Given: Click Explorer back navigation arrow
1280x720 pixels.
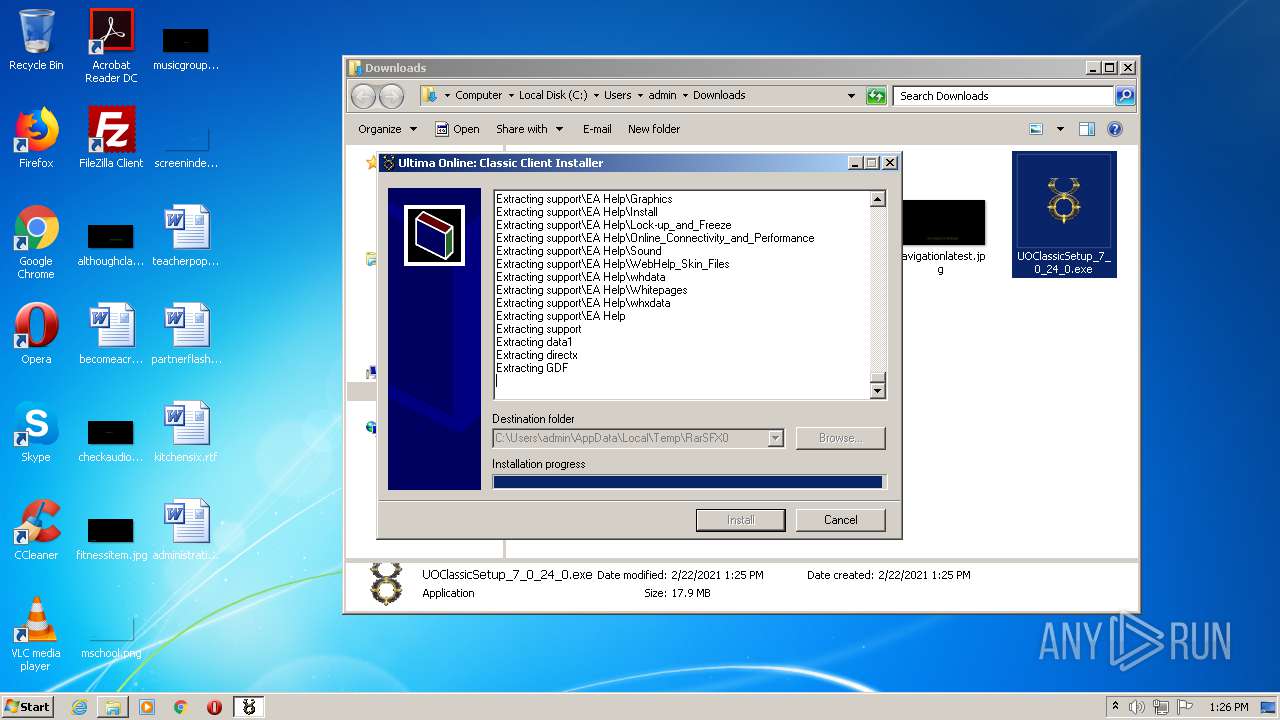Looking at the screenshot, I should click(364, 96).
